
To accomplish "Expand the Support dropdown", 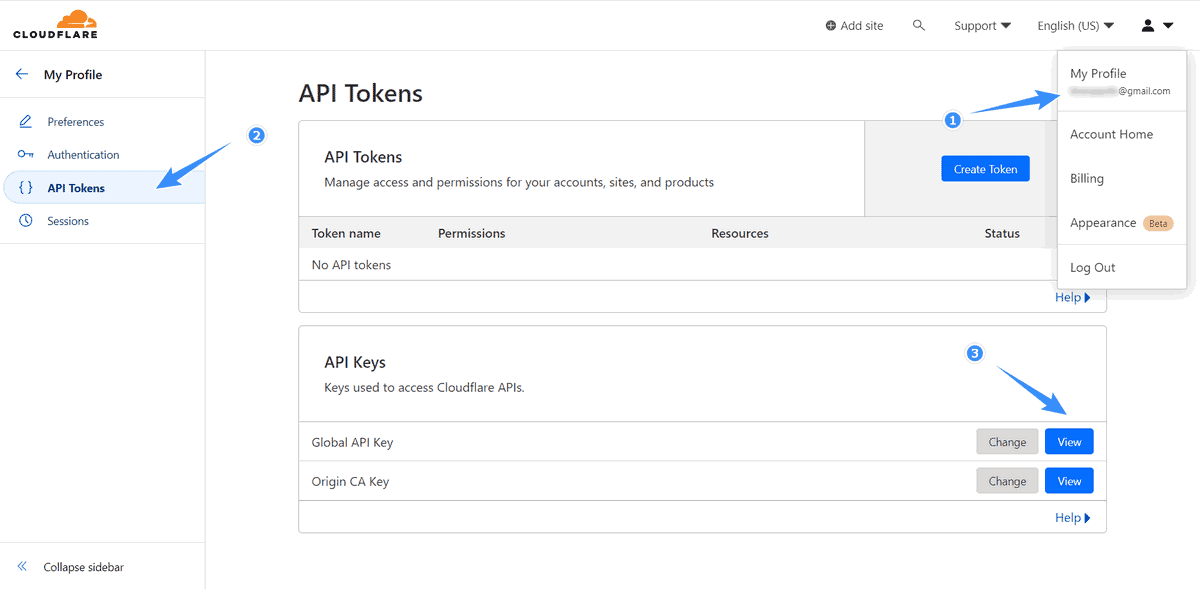I will click(x=982, y=26).
